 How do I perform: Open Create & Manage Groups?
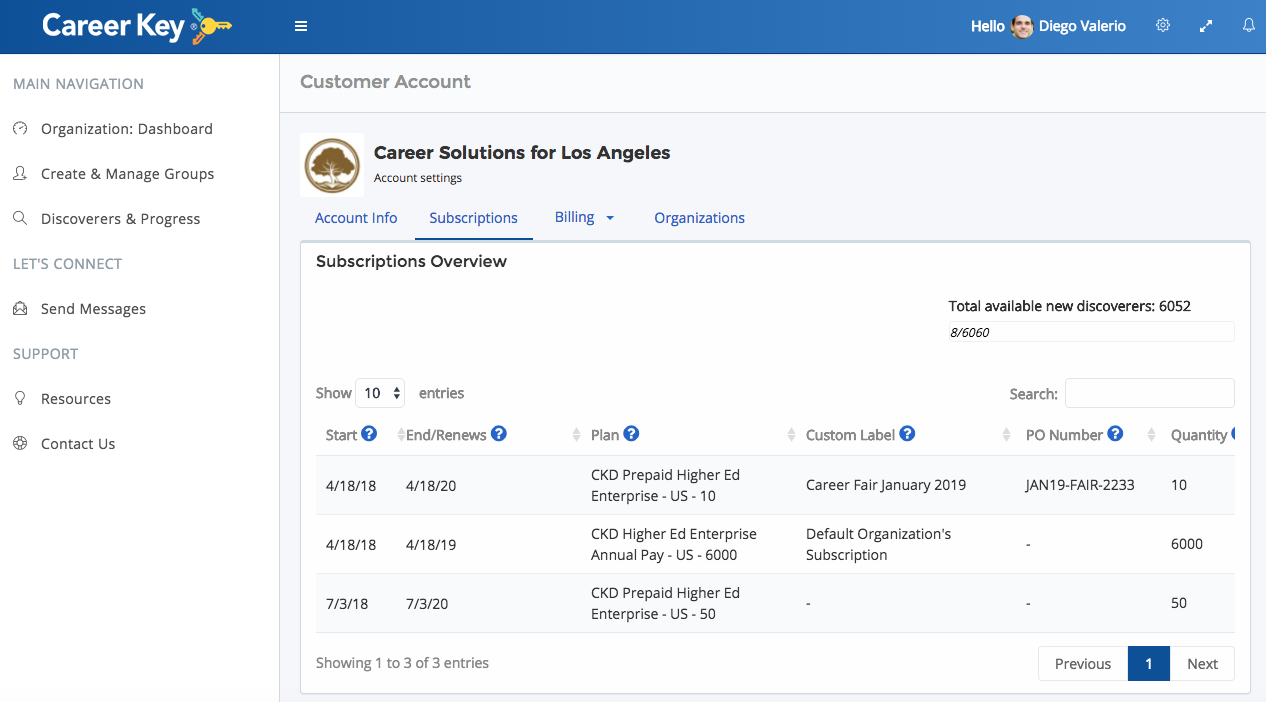click(128, 173)
